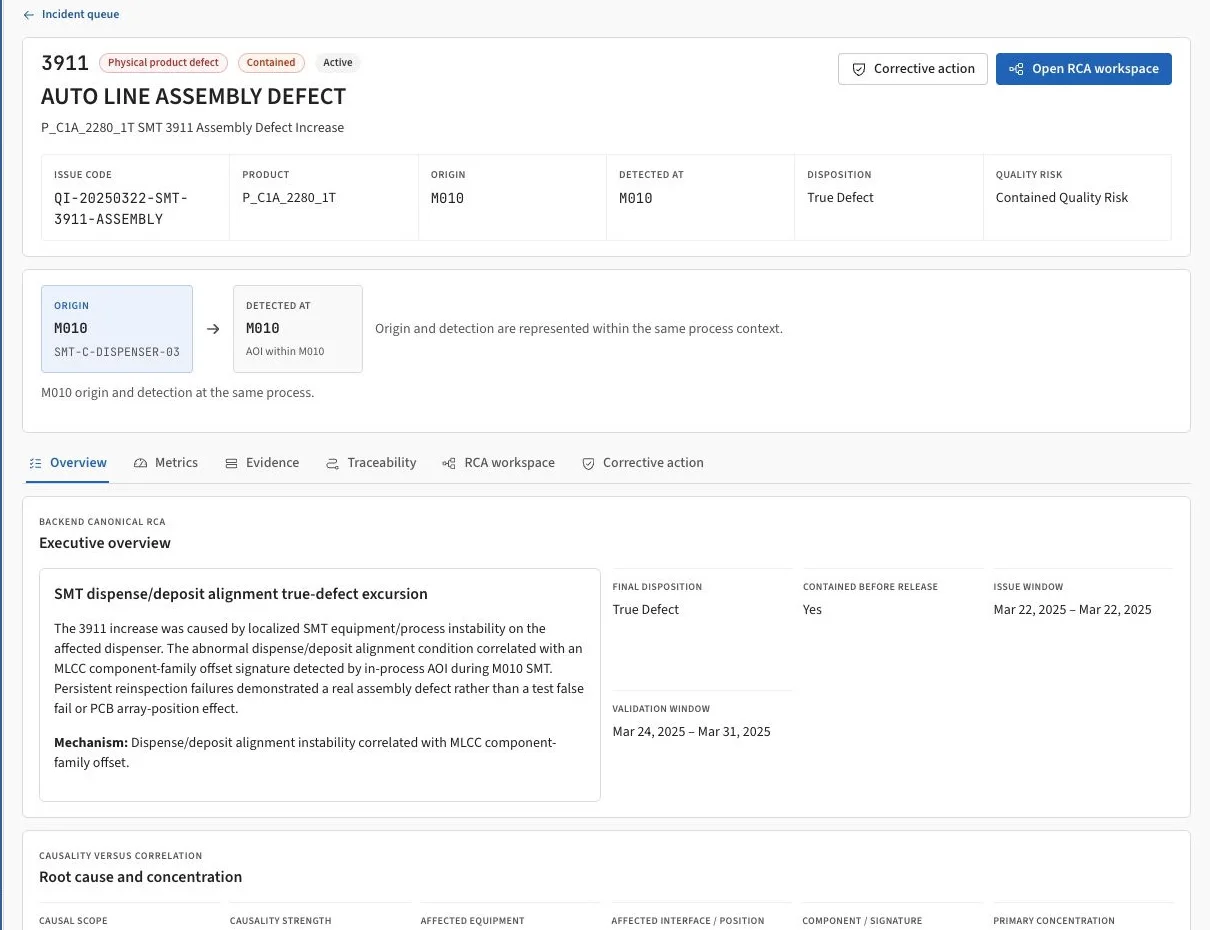
Task: Click incident number 3911 heading
Action: click(x=65, y=63)
